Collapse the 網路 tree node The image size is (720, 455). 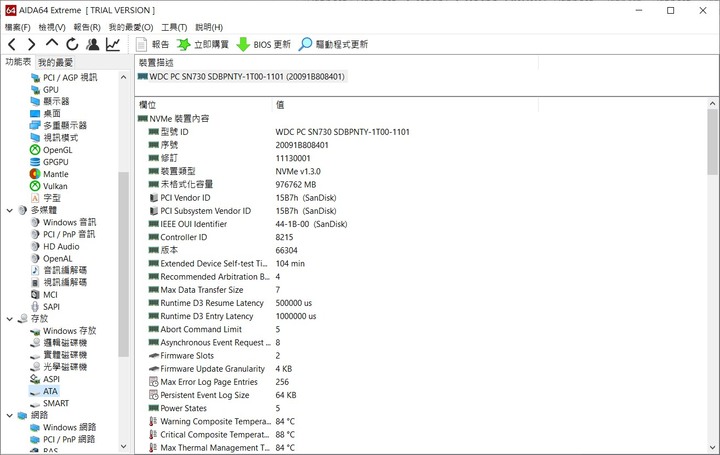pyautogui.click(x=10, y=416)
